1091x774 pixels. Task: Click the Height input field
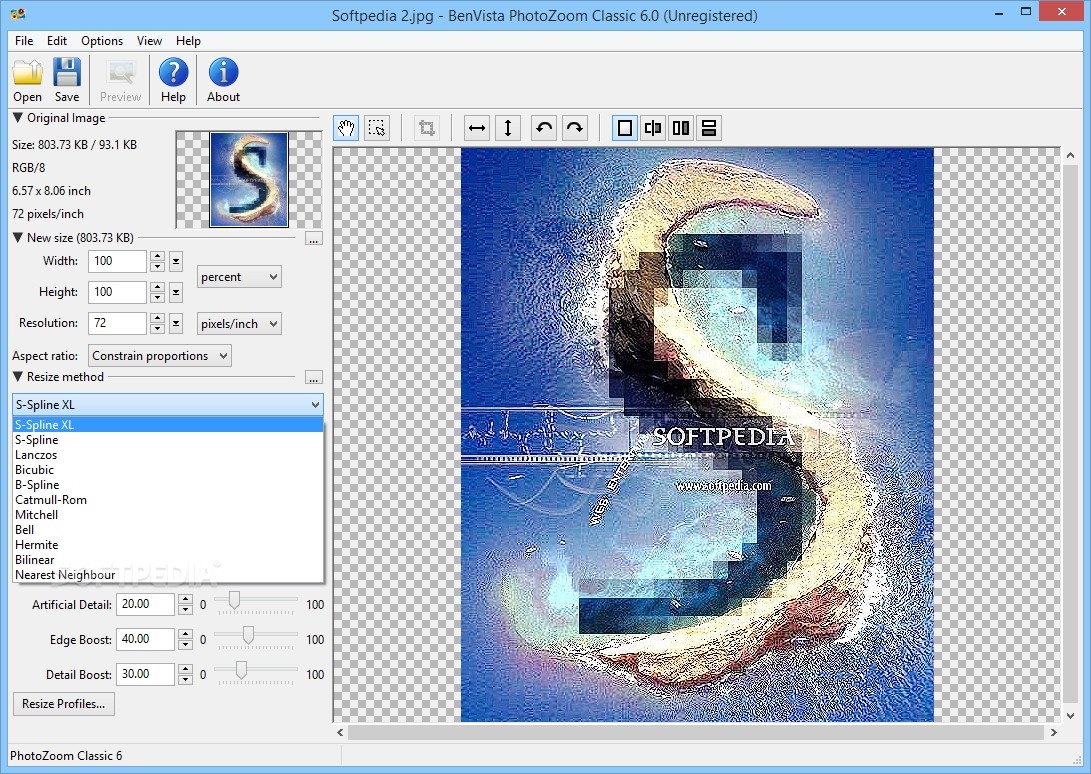point(117,292)
